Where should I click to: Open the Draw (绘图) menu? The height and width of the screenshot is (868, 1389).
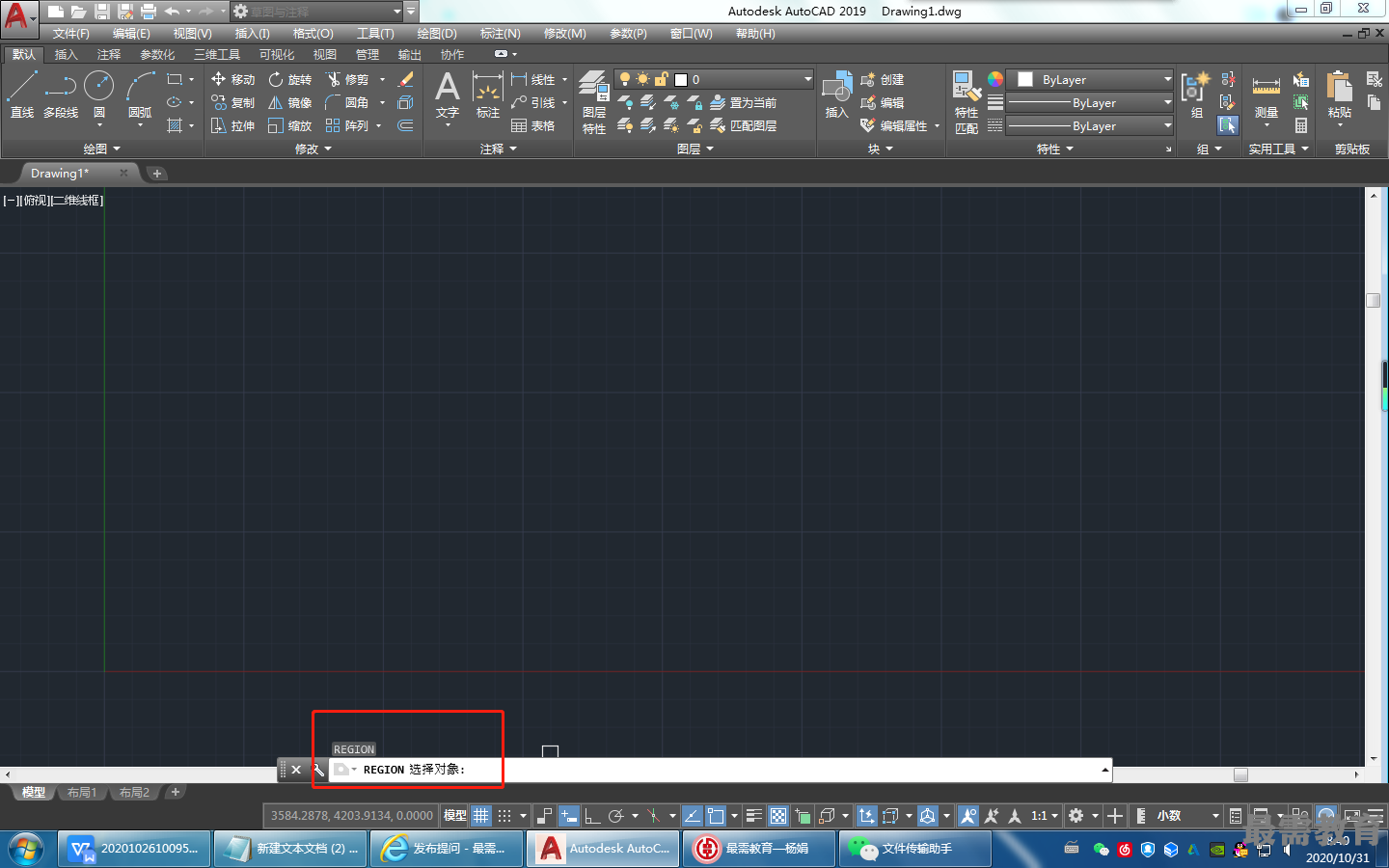(437, 33)
